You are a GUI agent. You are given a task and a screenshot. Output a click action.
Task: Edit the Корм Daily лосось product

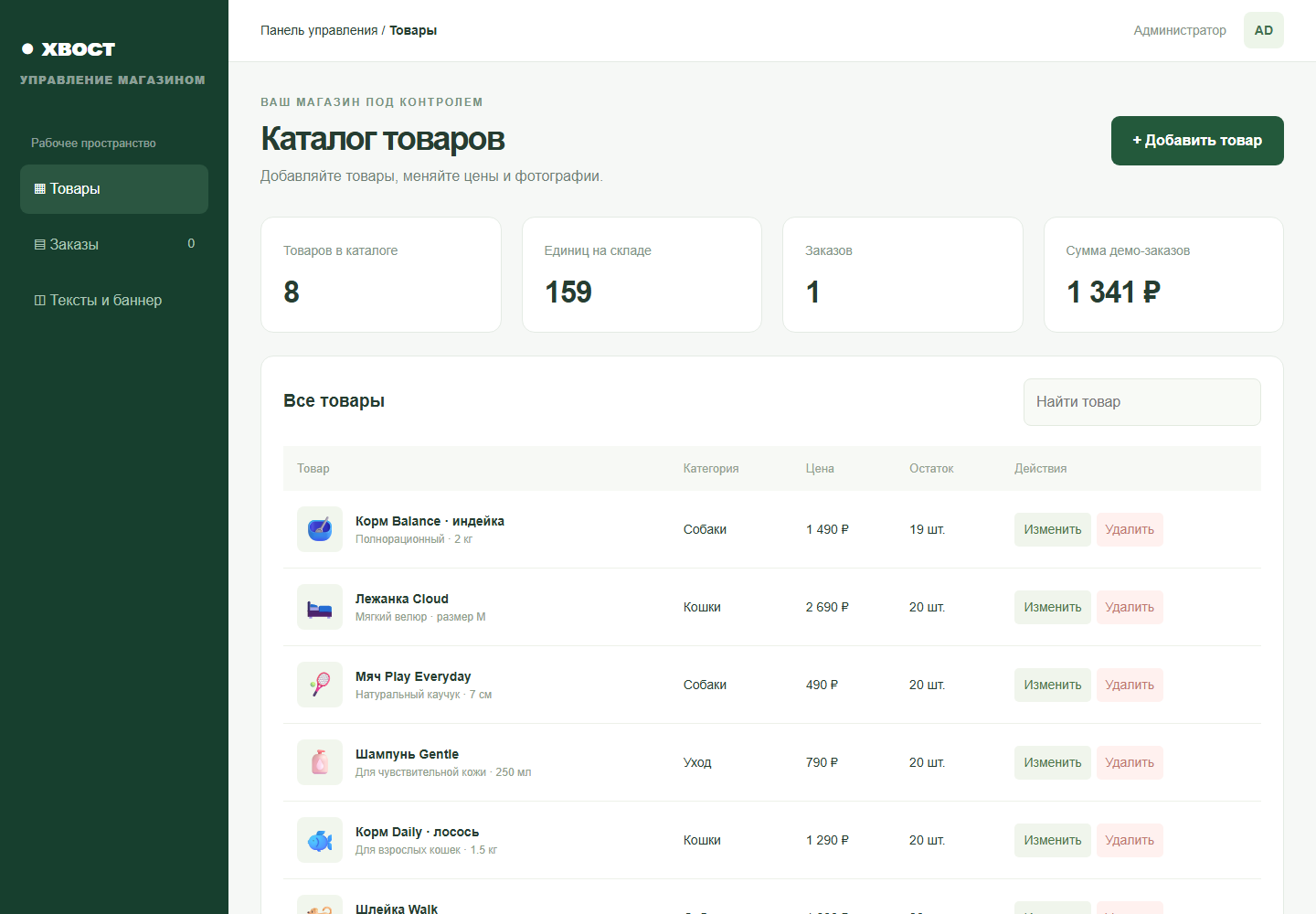(1053, 840)
